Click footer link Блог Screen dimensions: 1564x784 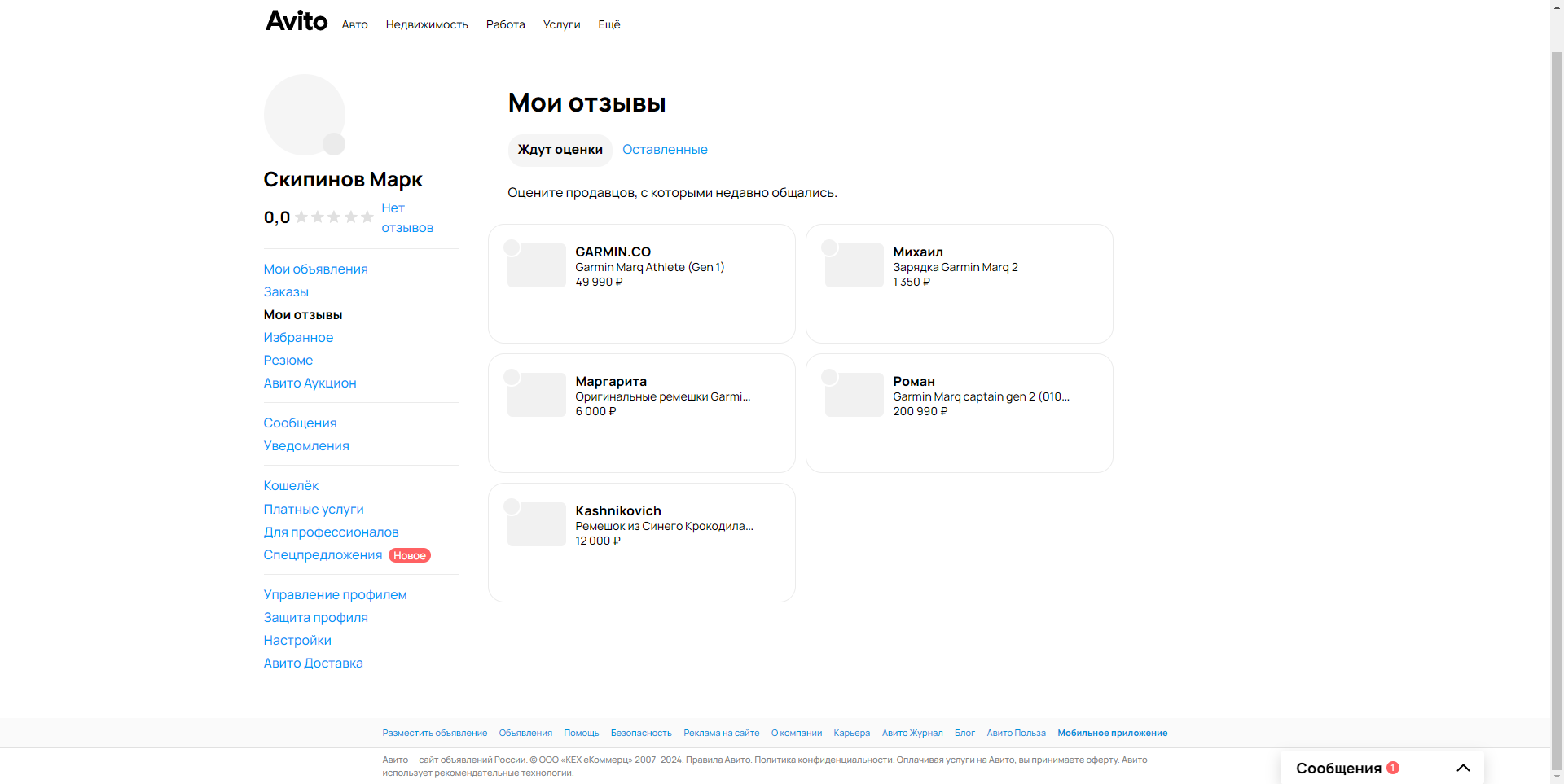click(964, 734)
